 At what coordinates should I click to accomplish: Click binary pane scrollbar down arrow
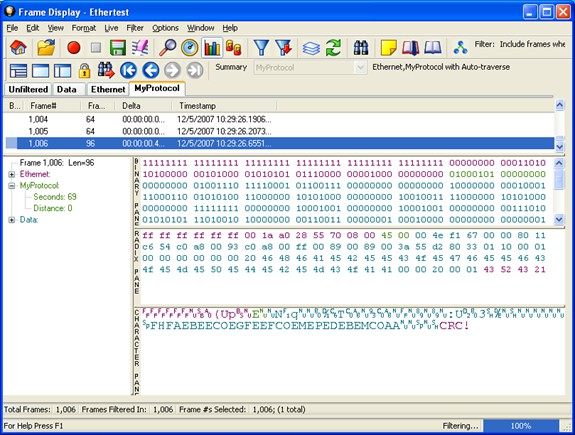(x=559, y=220)
